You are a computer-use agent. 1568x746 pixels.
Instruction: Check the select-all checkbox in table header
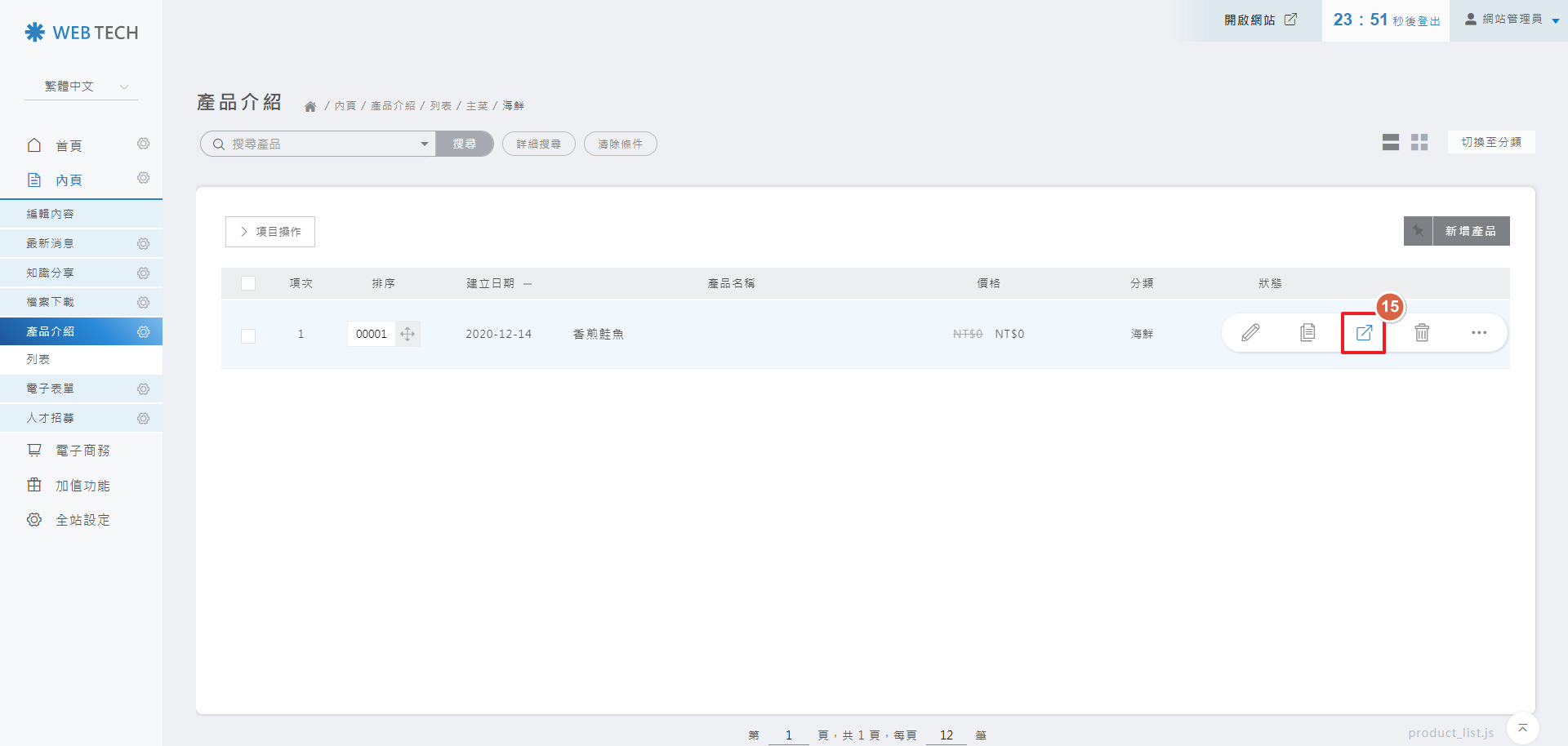point(248,283)
